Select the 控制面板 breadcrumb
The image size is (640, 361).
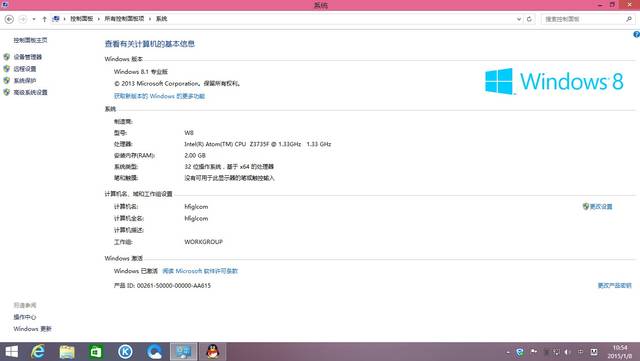(x=82, y=19)
